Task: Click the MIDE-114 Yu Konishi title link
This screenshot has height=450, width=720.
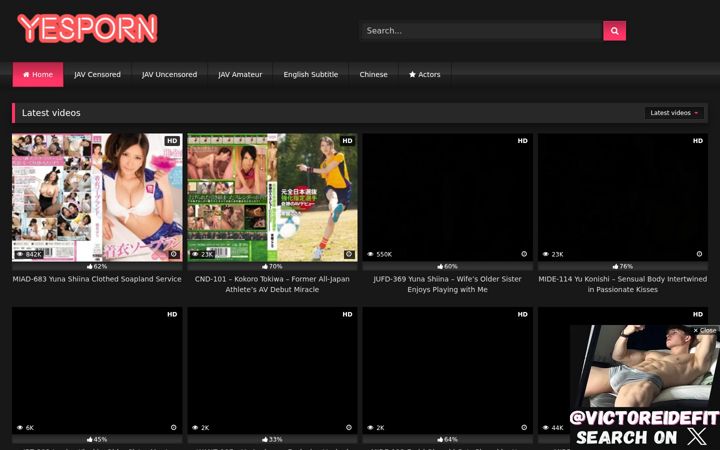Action: point(623,284)
